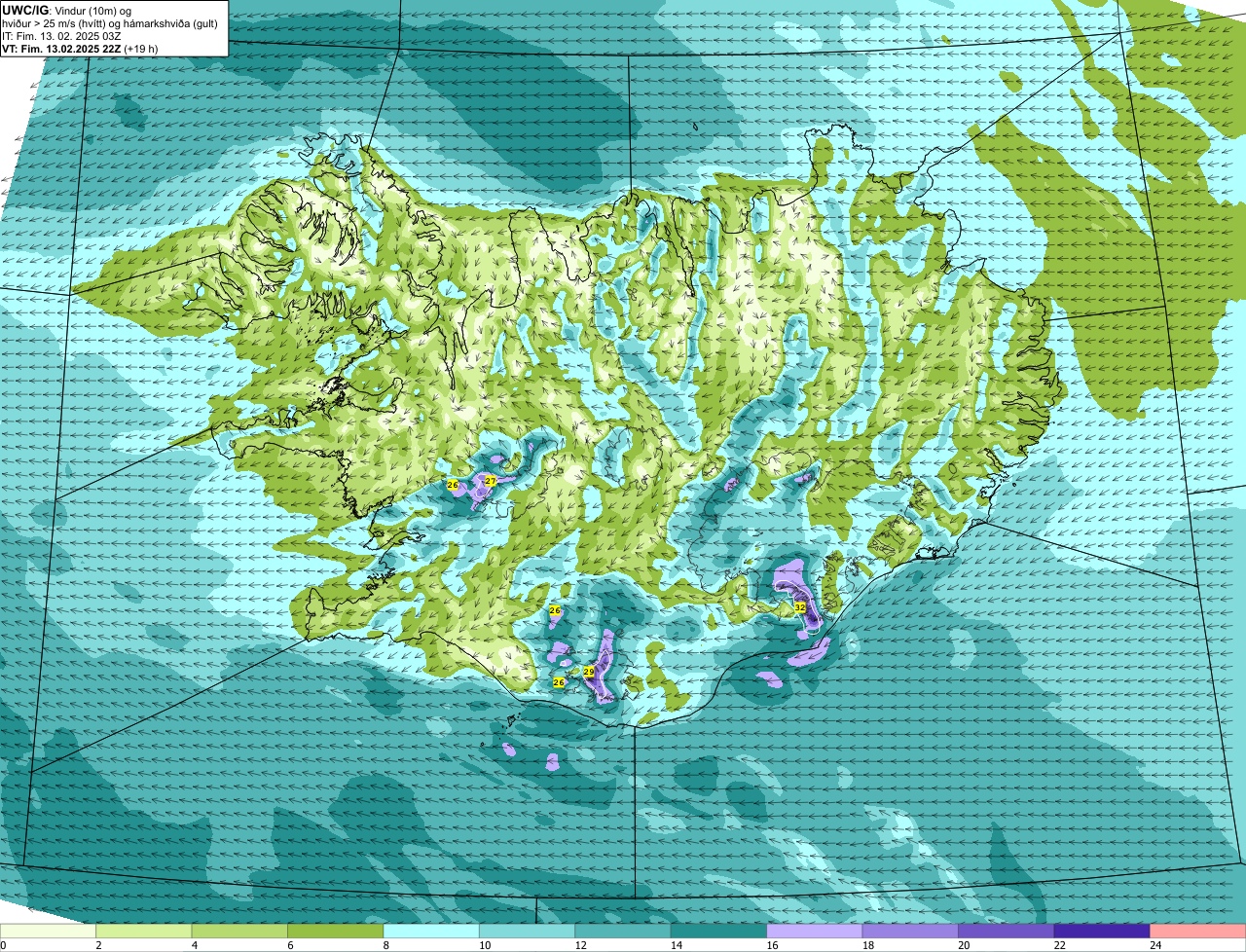
Task: Click the yellow gust label 32
Action: click(x=800, y=606)
